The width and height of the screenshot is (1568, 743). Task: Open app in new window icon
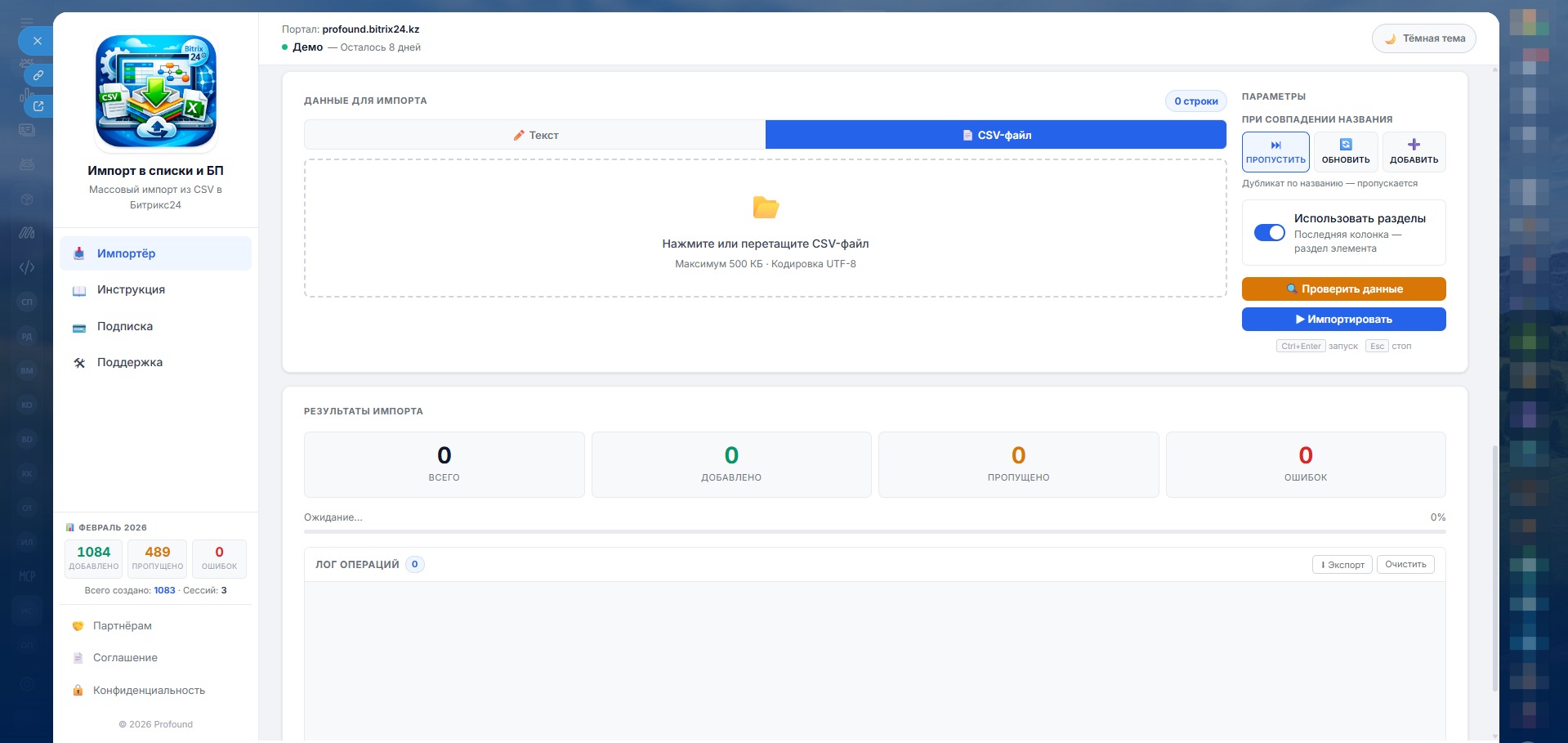point(38,106)
